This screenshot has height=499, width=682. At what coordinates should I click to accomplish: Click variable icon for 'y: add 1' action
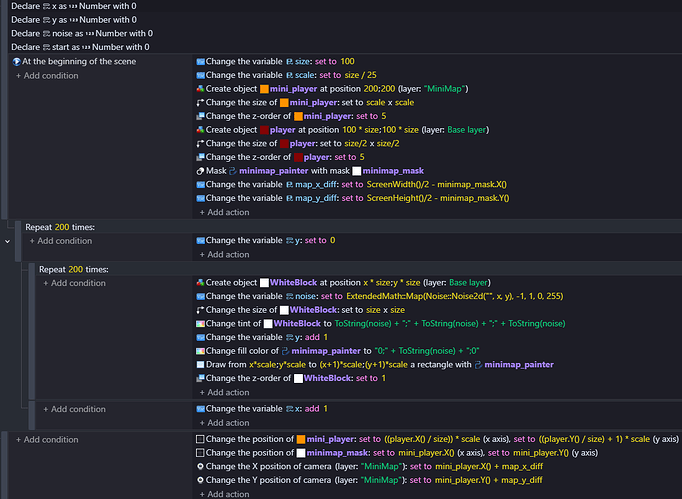[x=201, y=337]
